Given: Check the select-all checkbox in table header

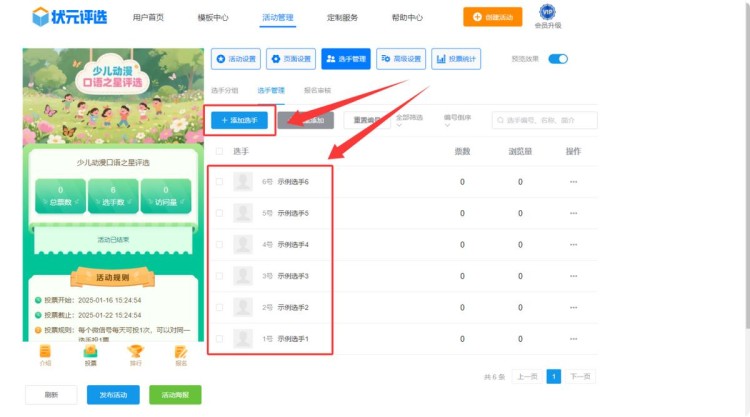Looking at the screenshot, I should (x=219, y=151).
